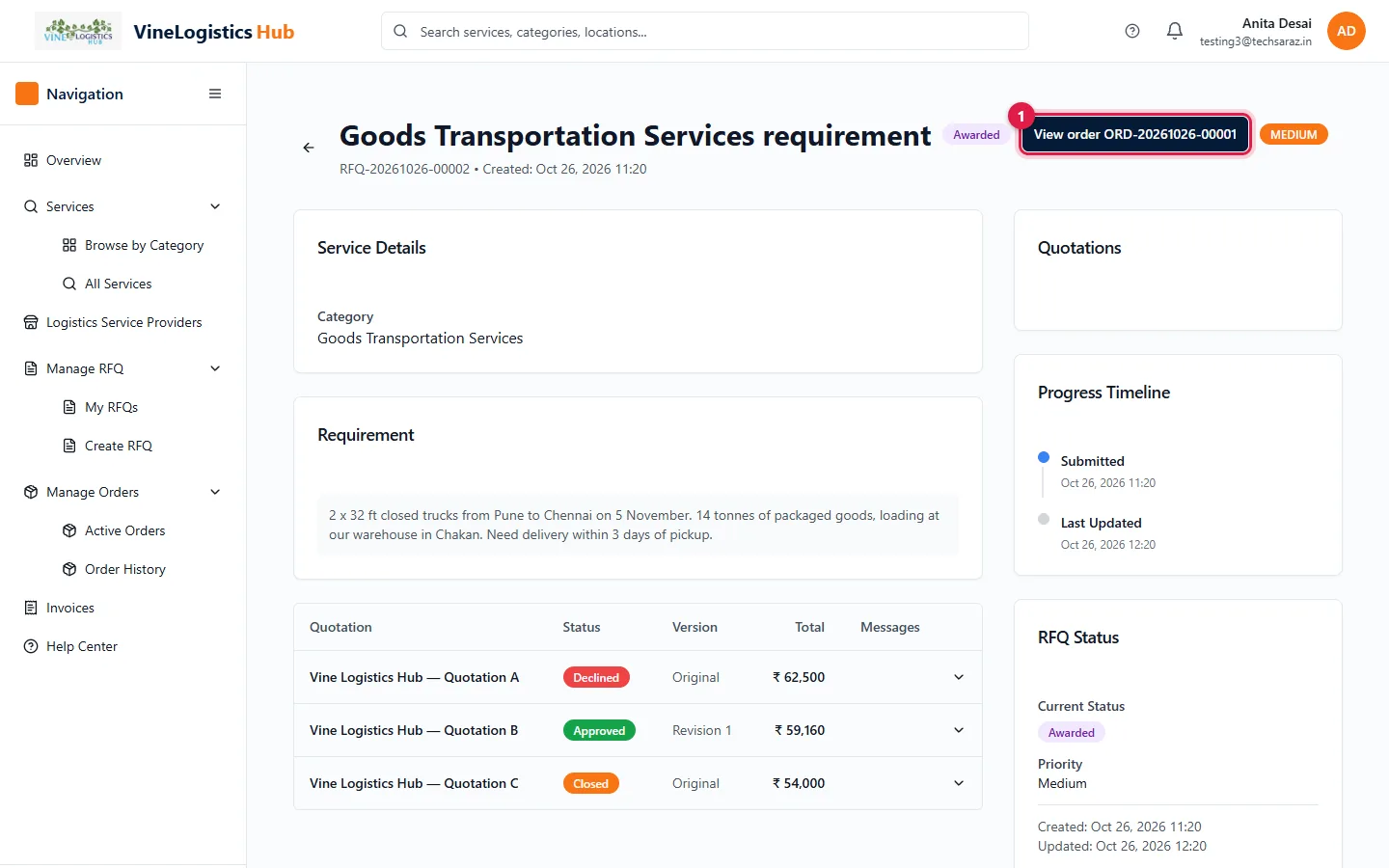This screenshot has width=1389, height=868.
Task: Collapse the Manage RFQ chevron
Action: click(215, 368)
